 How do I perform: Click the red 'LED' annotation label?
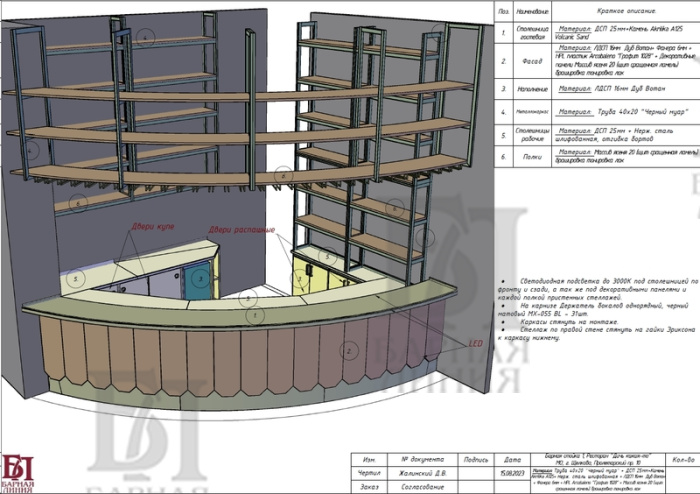click(x=476, y=343)
